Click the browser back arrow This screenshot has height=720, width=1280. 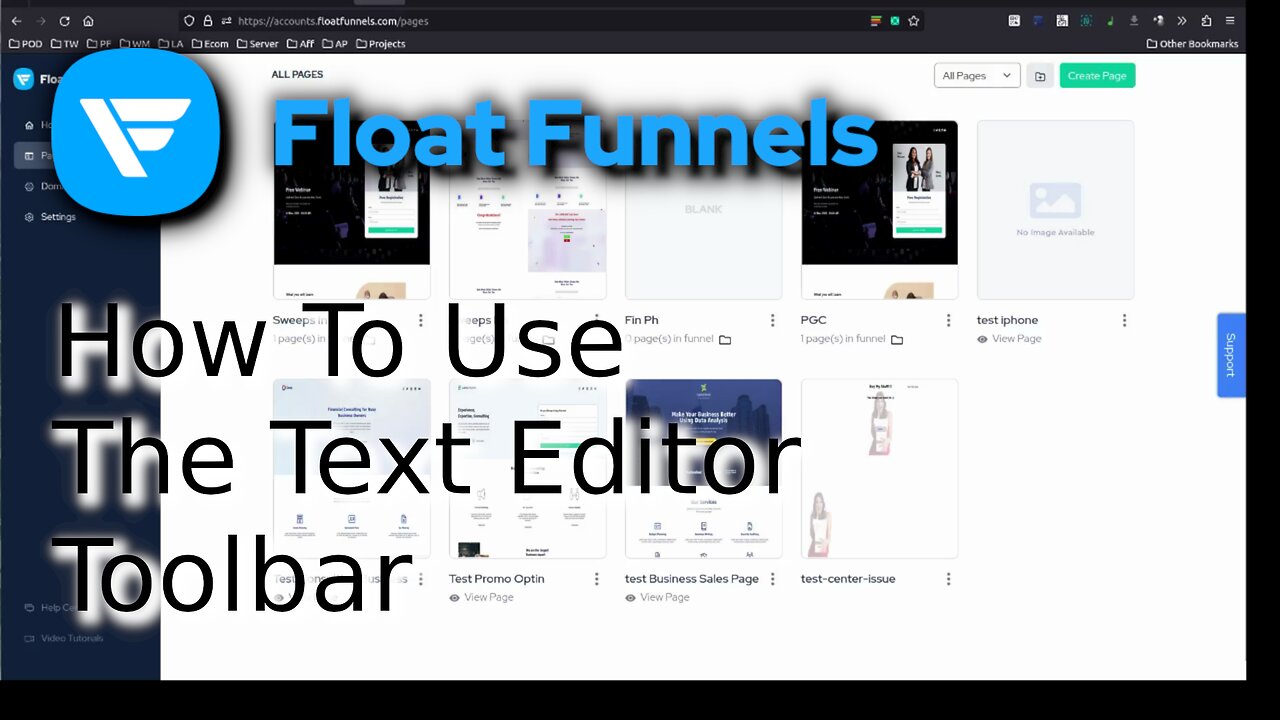click(x=16, y=20)
